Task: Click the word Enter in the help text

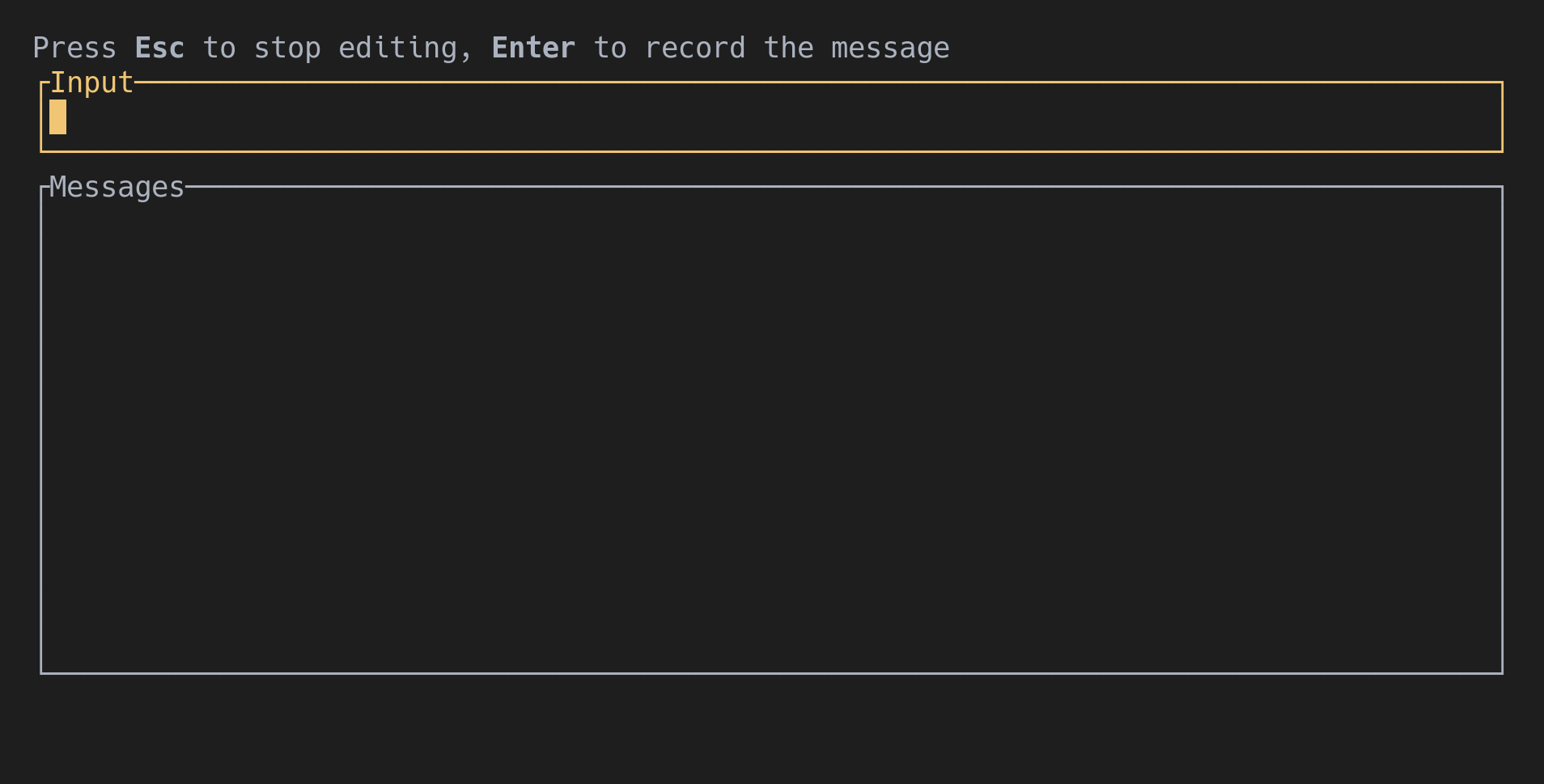Action: point(532,47)
